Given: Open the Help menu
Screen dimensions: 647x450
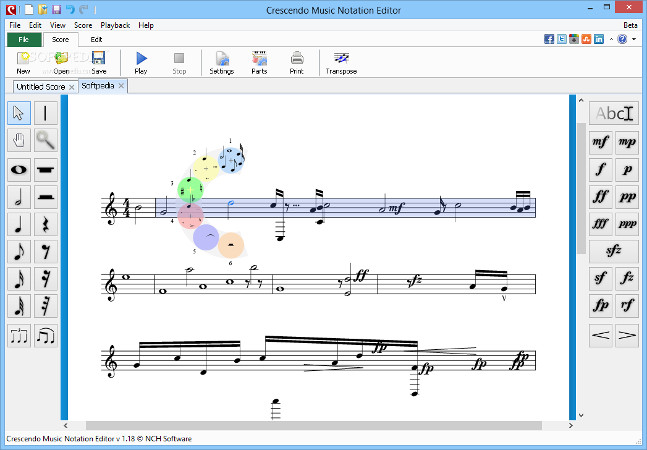Looking at the screenshot, I should (x=146, y=25).
